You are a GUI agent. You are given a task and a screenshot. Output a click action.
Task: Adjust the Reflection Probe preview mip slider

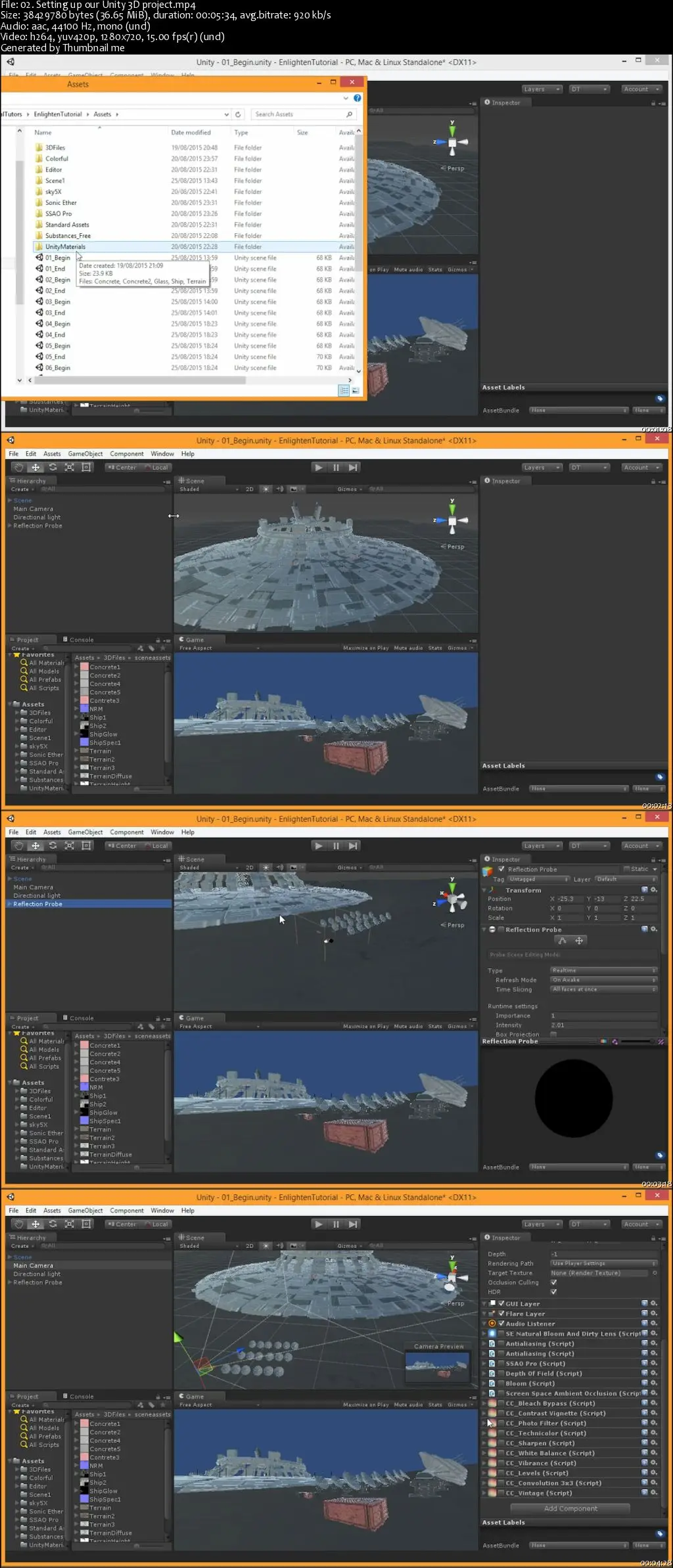(x=638, y=1041)
